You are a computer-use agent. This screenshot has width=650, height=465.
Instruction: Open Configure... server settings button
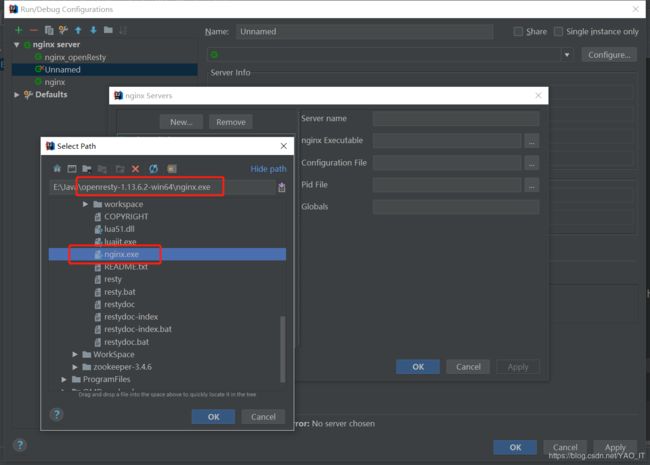[609, 55]
